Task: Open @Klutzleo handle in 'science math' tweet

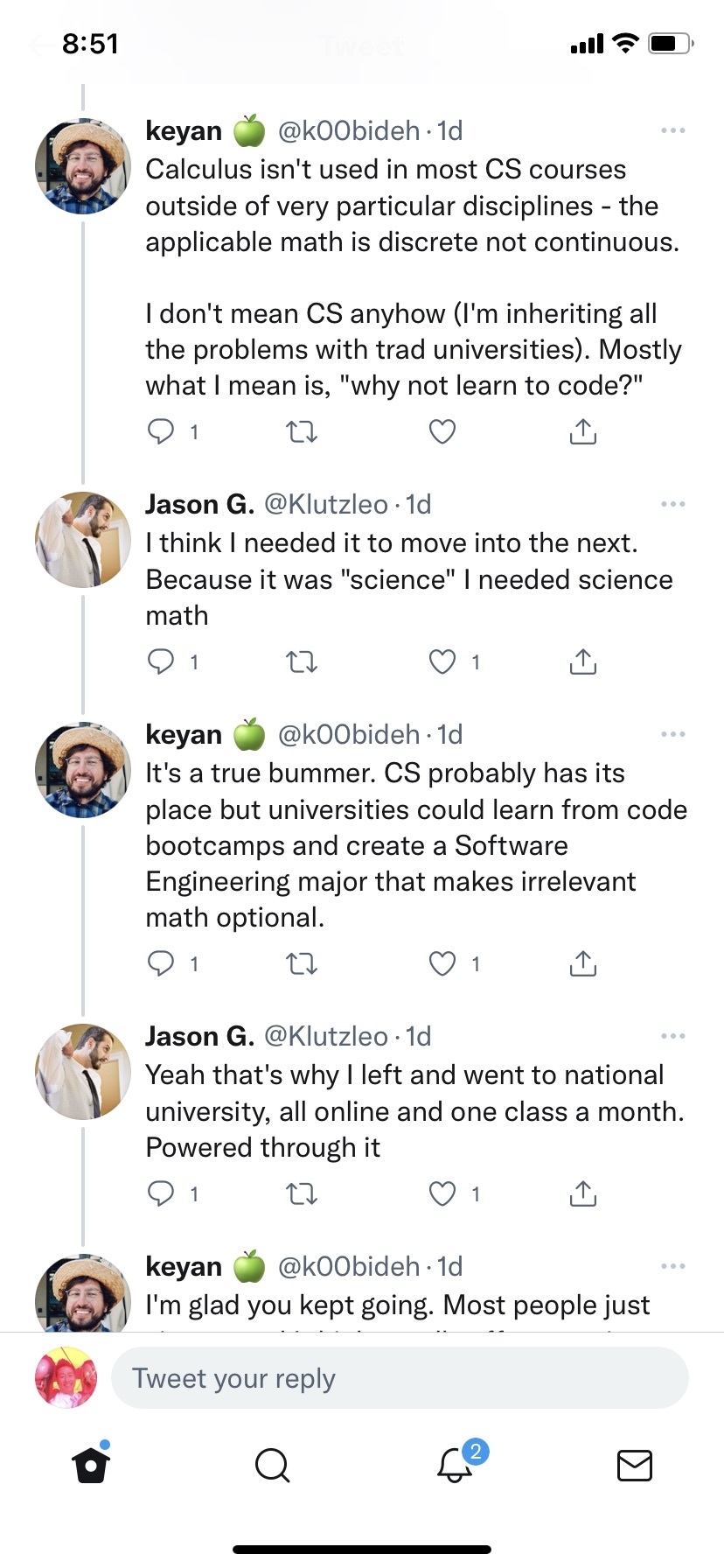Action: (x=326, y=504)
